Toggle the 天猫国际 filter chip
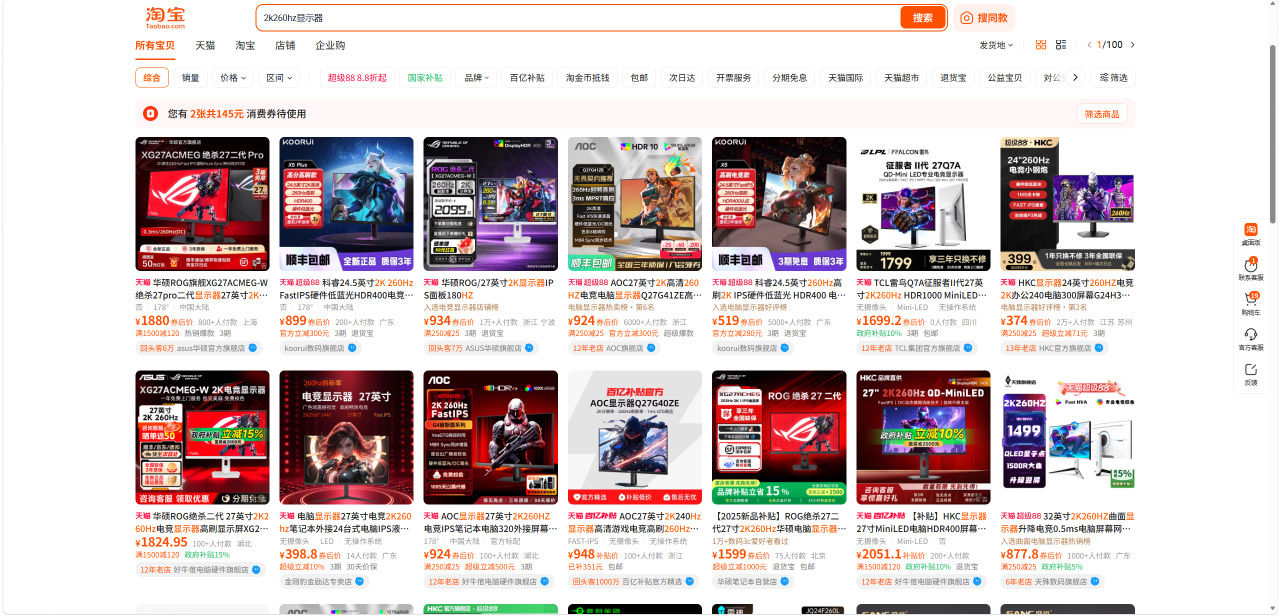 (846, 78)
